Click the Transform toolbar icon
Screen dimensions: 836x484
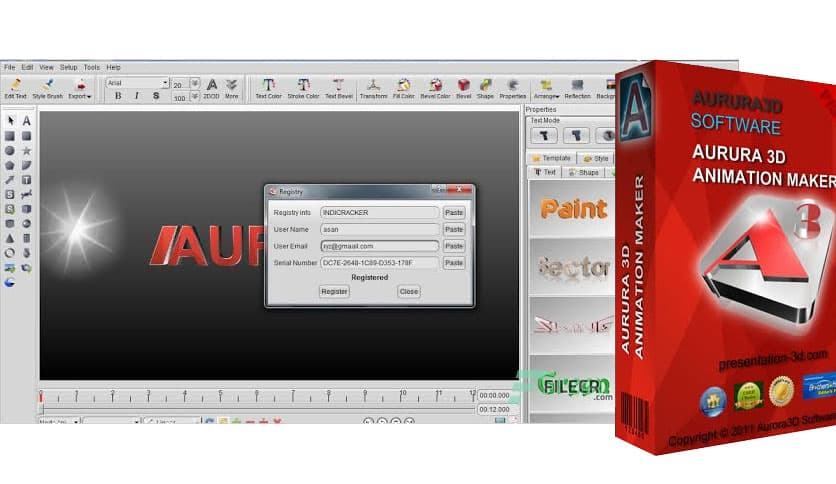tap(373, 88)
